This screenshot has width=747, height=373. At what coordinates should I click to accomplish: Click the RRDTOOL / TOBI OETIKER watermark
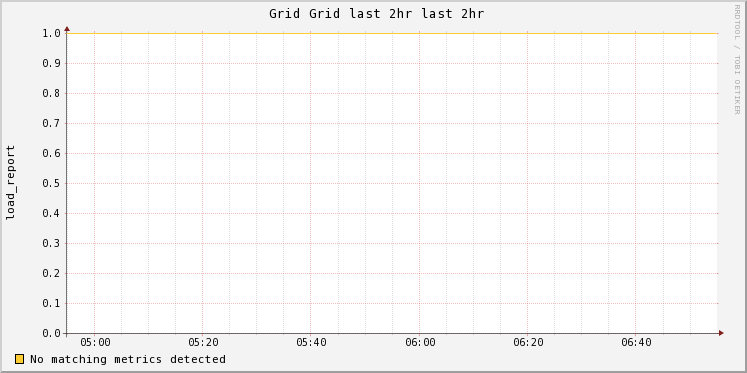click(x=737, y=59)
